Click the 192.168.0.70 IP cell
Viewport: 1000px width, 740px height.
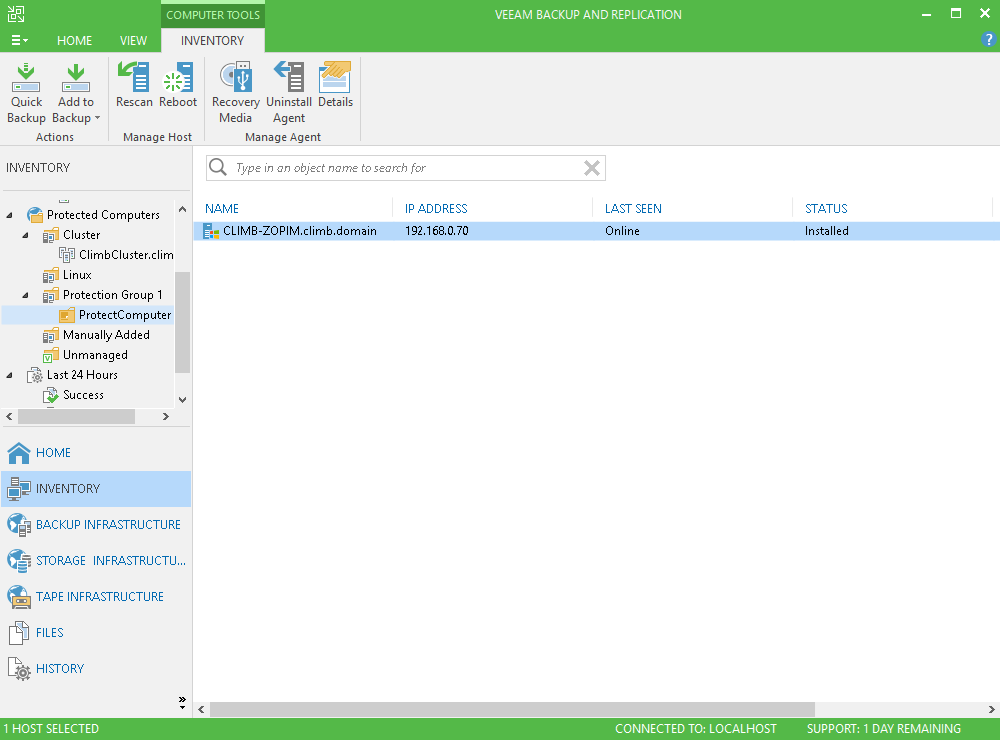pyautogui.click(x=437, y=231)
